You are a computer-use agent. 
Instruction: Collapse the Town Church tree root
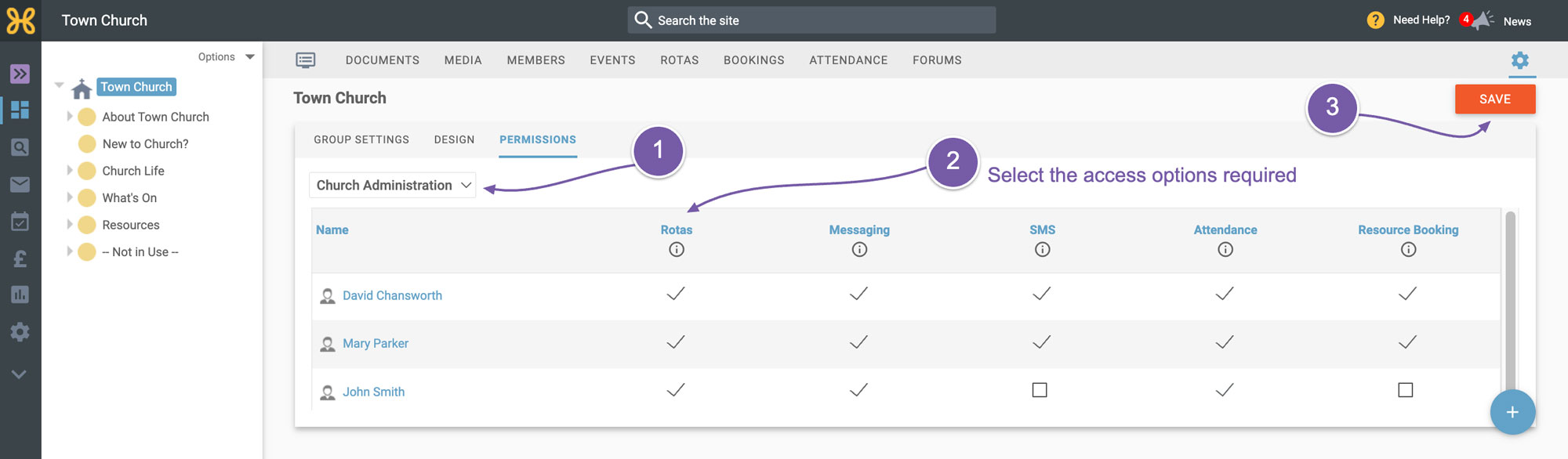(x=59, y=85)
